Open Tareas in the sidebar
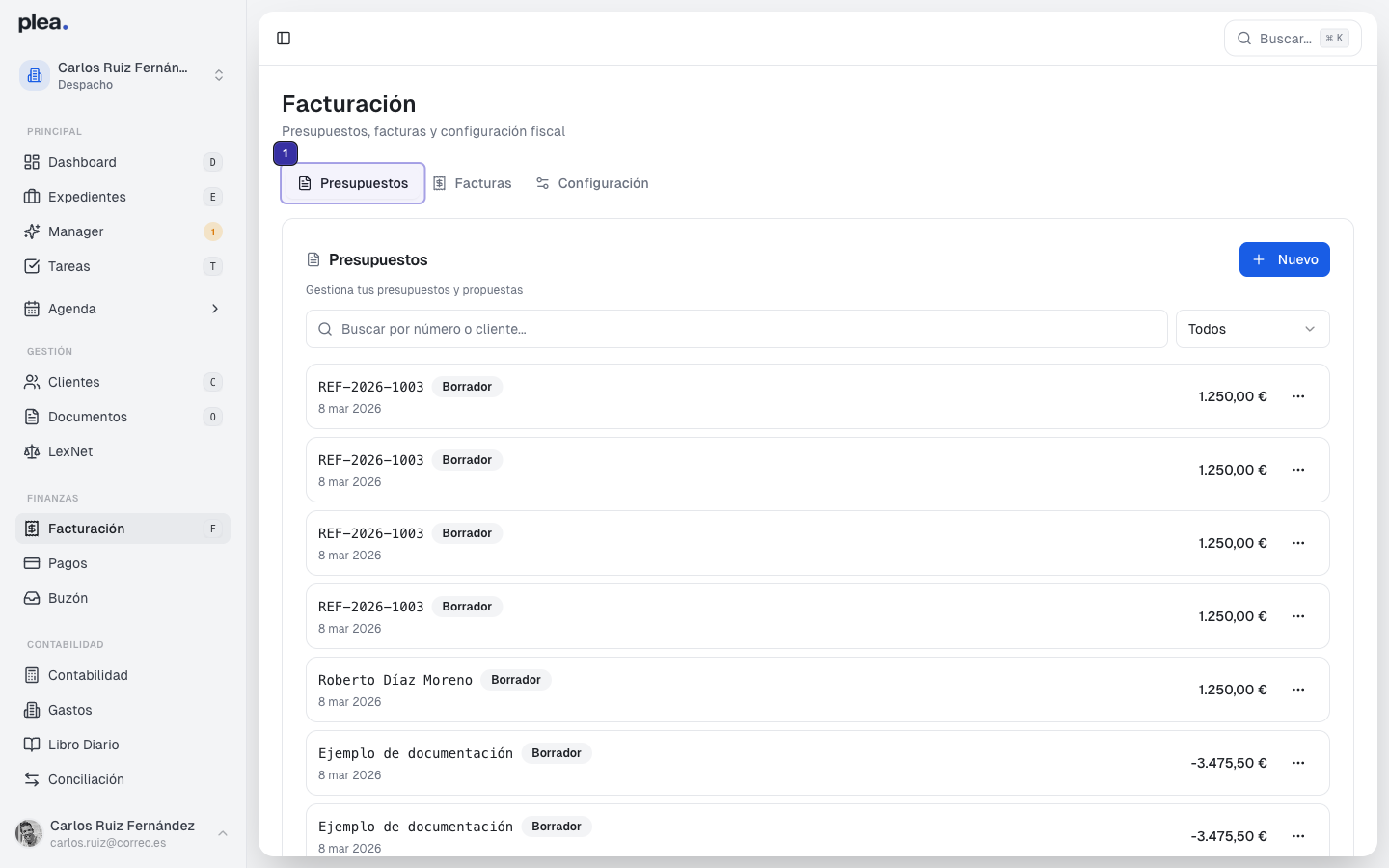Viewport: 1389px width, 868px height. (x=123, y=266)
